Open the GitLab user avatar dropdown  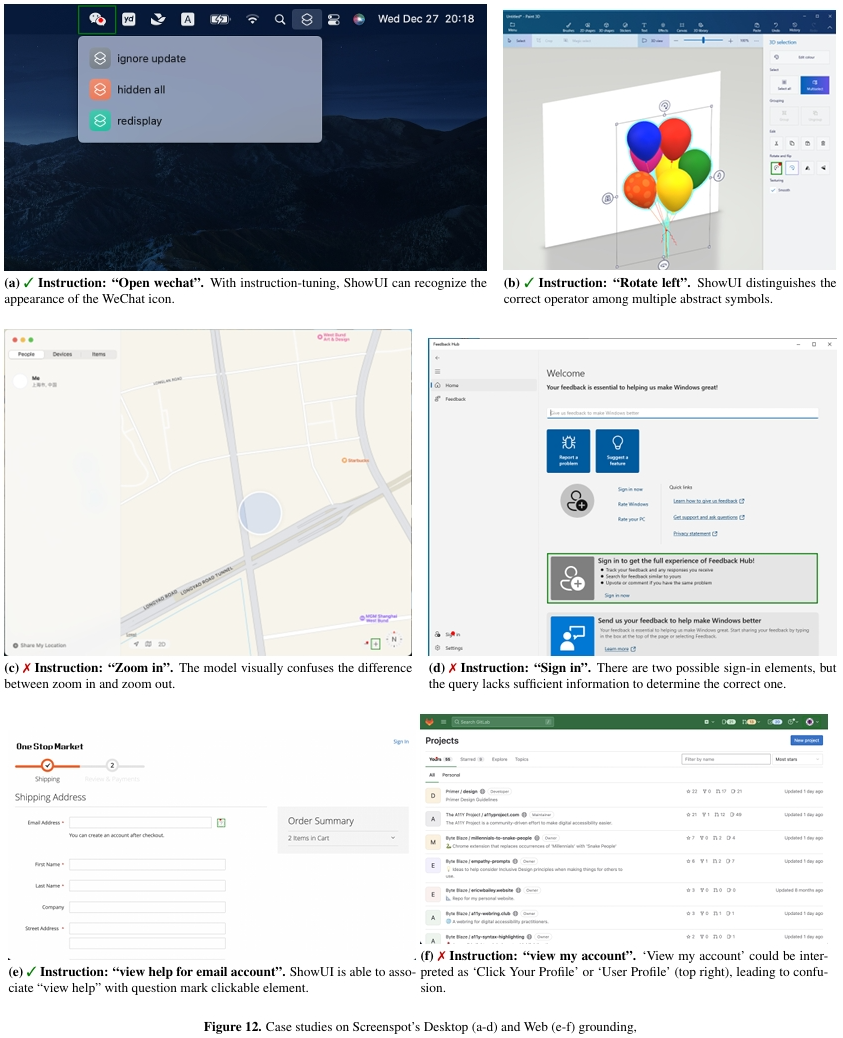(813, 722)
